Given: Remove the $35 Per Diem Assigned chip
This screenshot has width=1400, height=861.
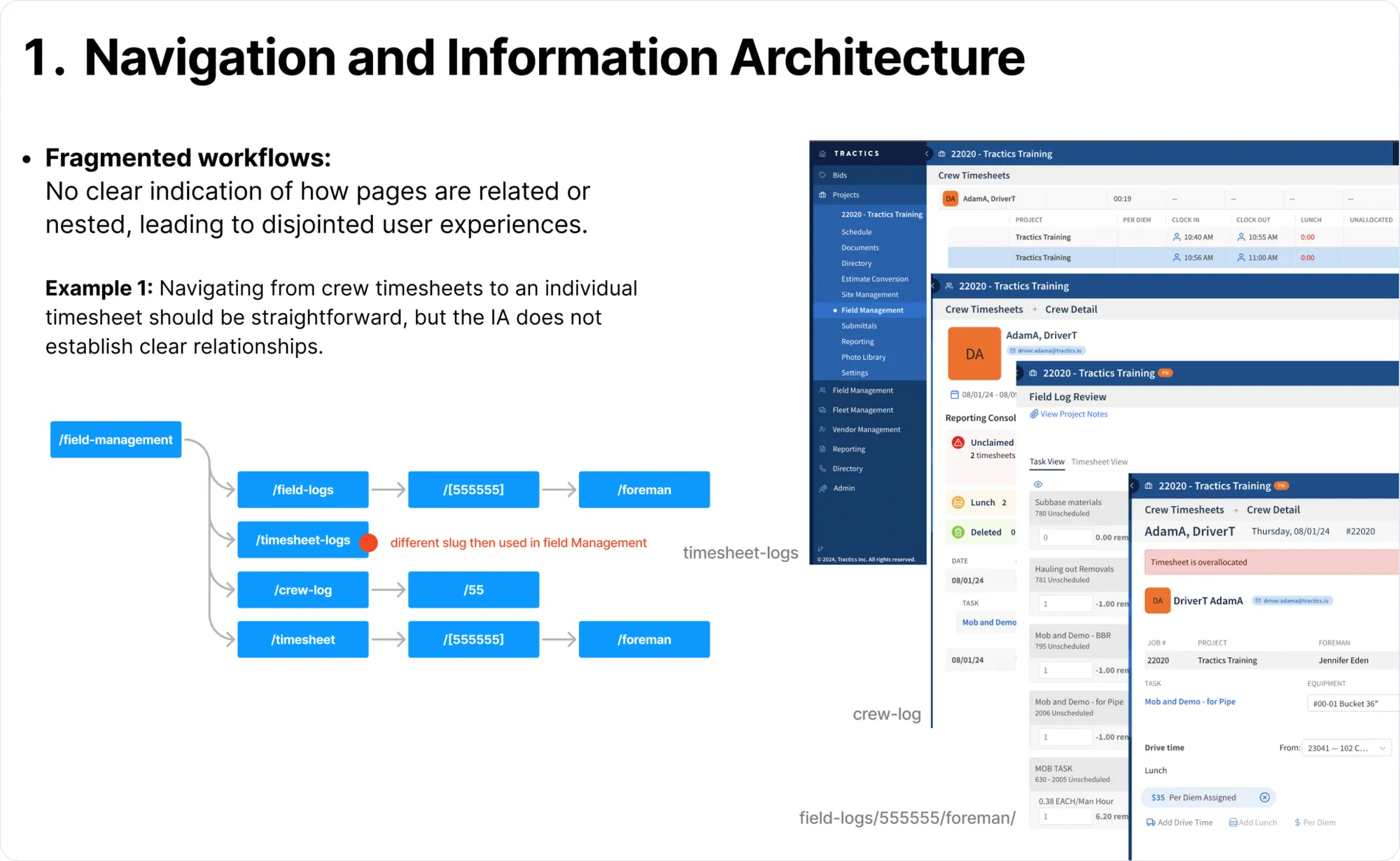Looking at the screenshot, I should pos(1265,797).
